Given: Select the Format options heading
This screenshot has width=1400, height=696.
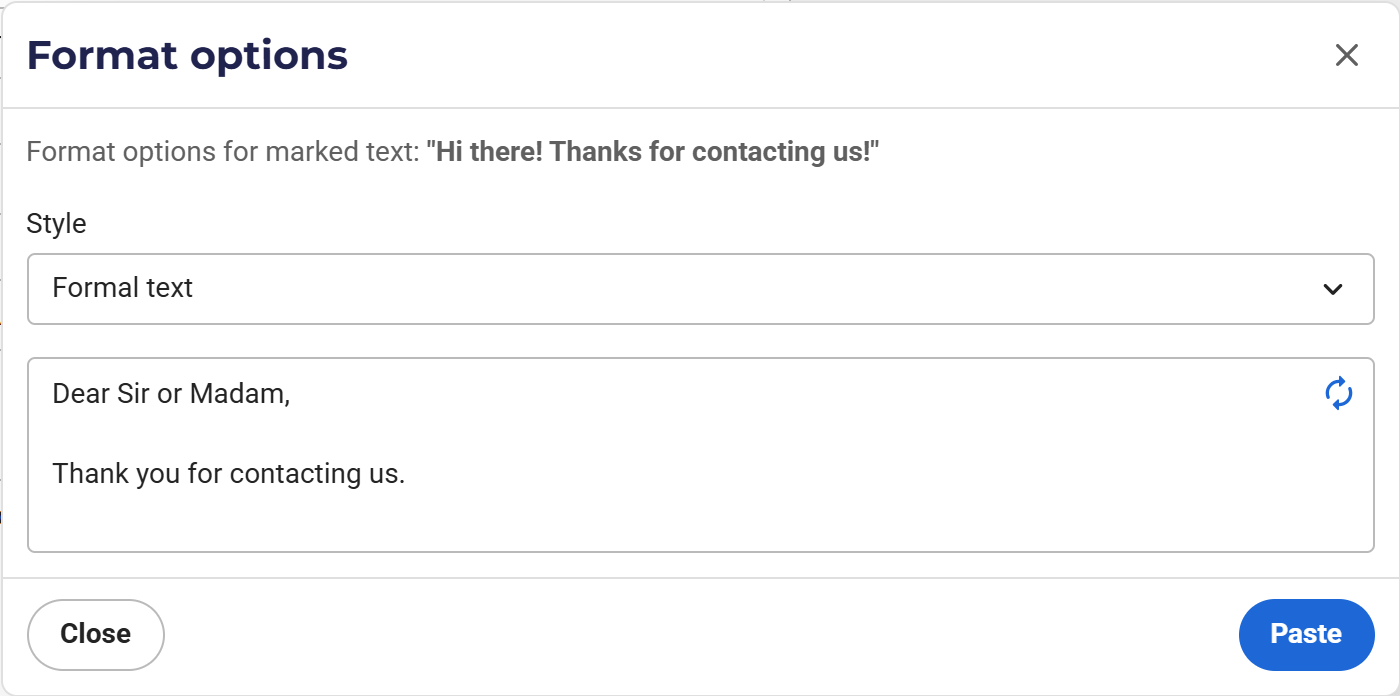Looking at the screenshot, I should click(187, 55).
